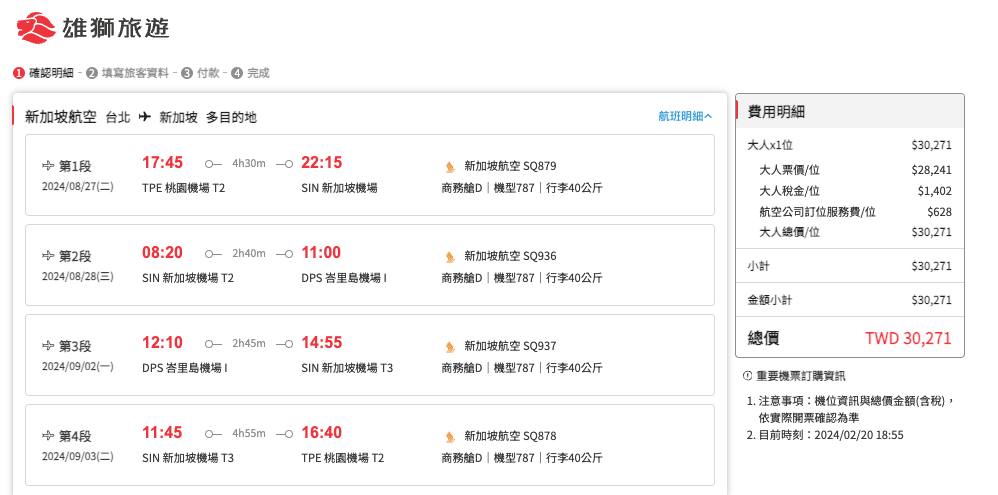Click flight number 新加坡航空 SQ878
This screenshot has width=998, height=495.
click(x=510, y=436)
